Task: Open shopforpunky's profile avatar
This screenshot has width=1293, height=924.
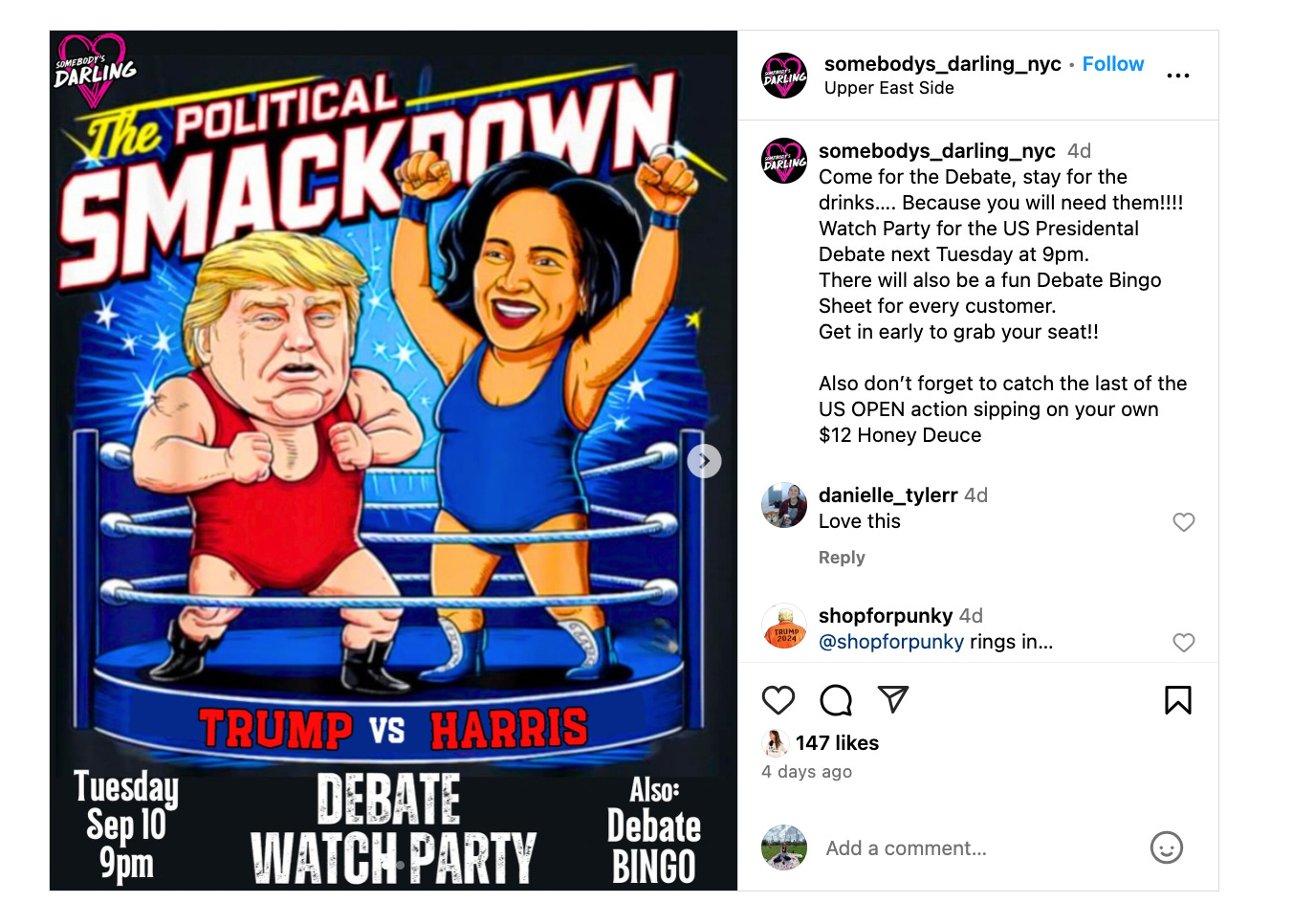Action: 784,627
